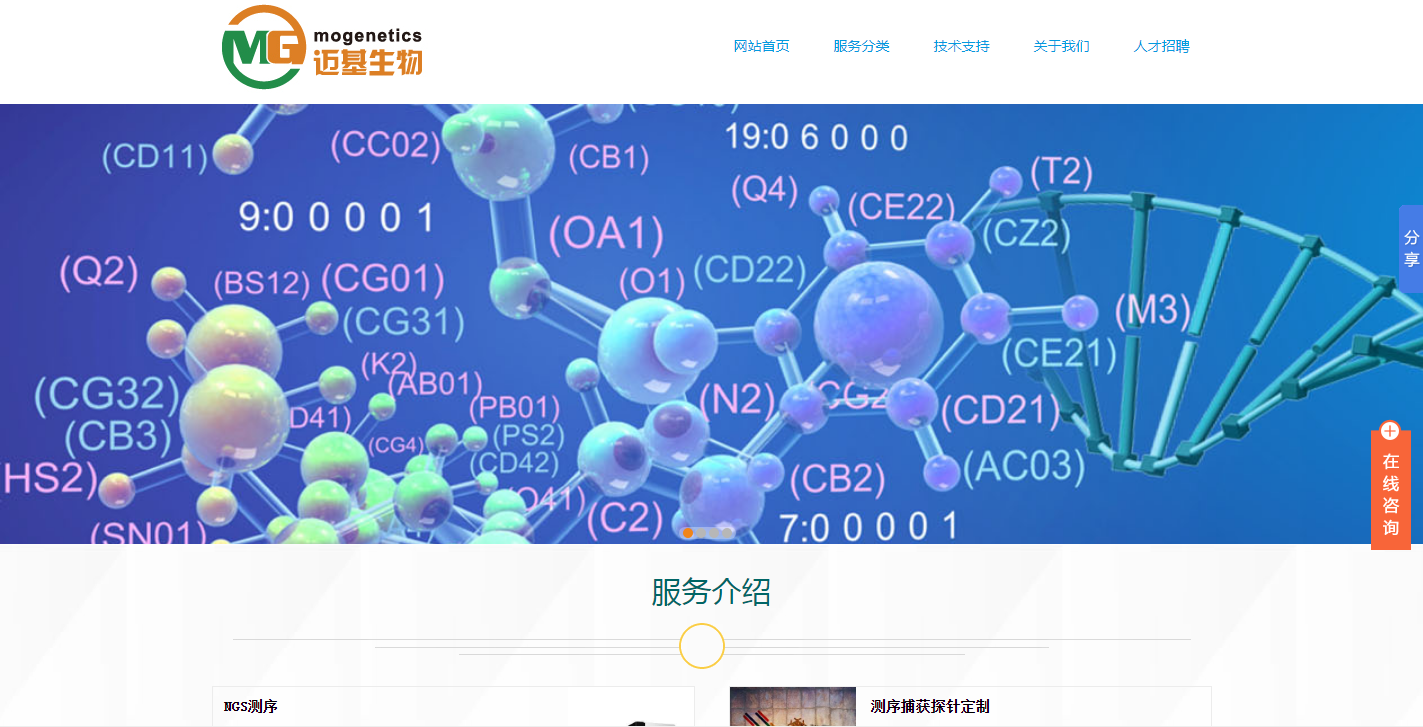The height and width of the screenshot is (727, 1423).
Task: Jump to the fourth banner slide dot
Action: tap(728, 533)
